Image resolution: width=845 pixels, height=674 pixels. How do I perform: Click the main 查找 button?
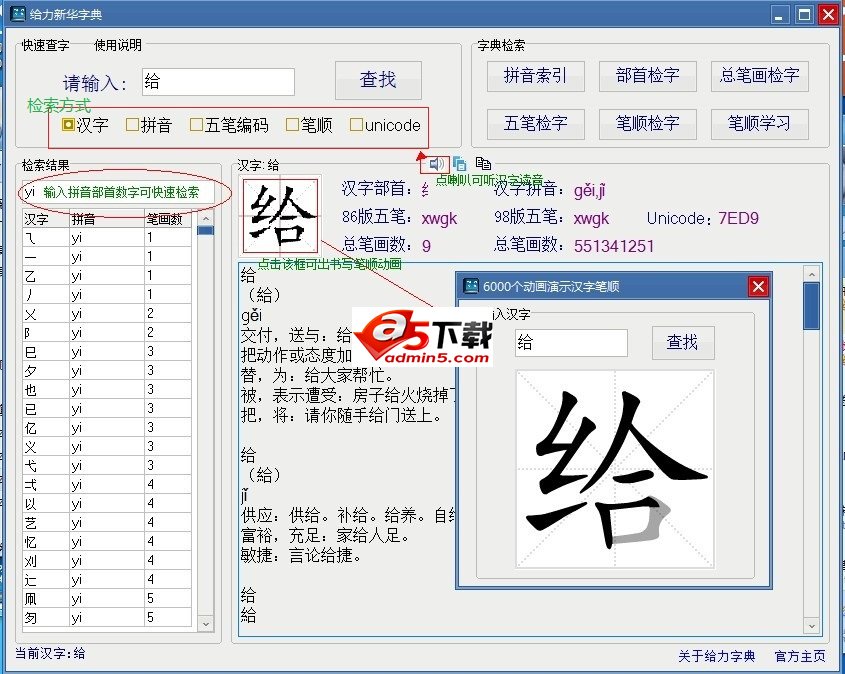378,80
